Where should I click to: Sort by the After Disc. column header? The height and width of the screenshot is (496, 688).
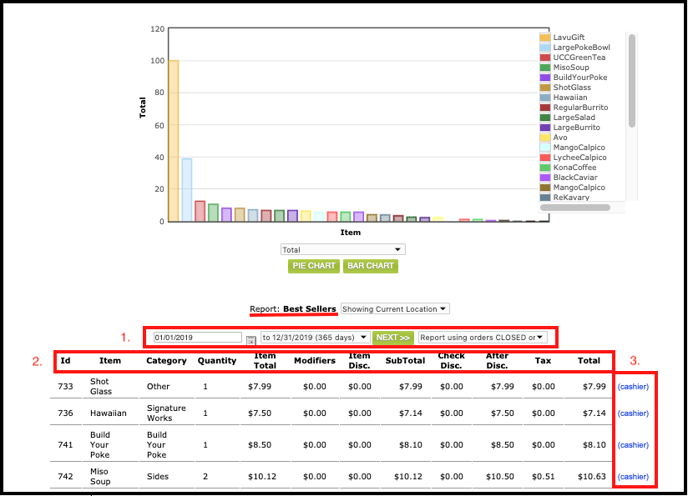click(x=497, y=361)
